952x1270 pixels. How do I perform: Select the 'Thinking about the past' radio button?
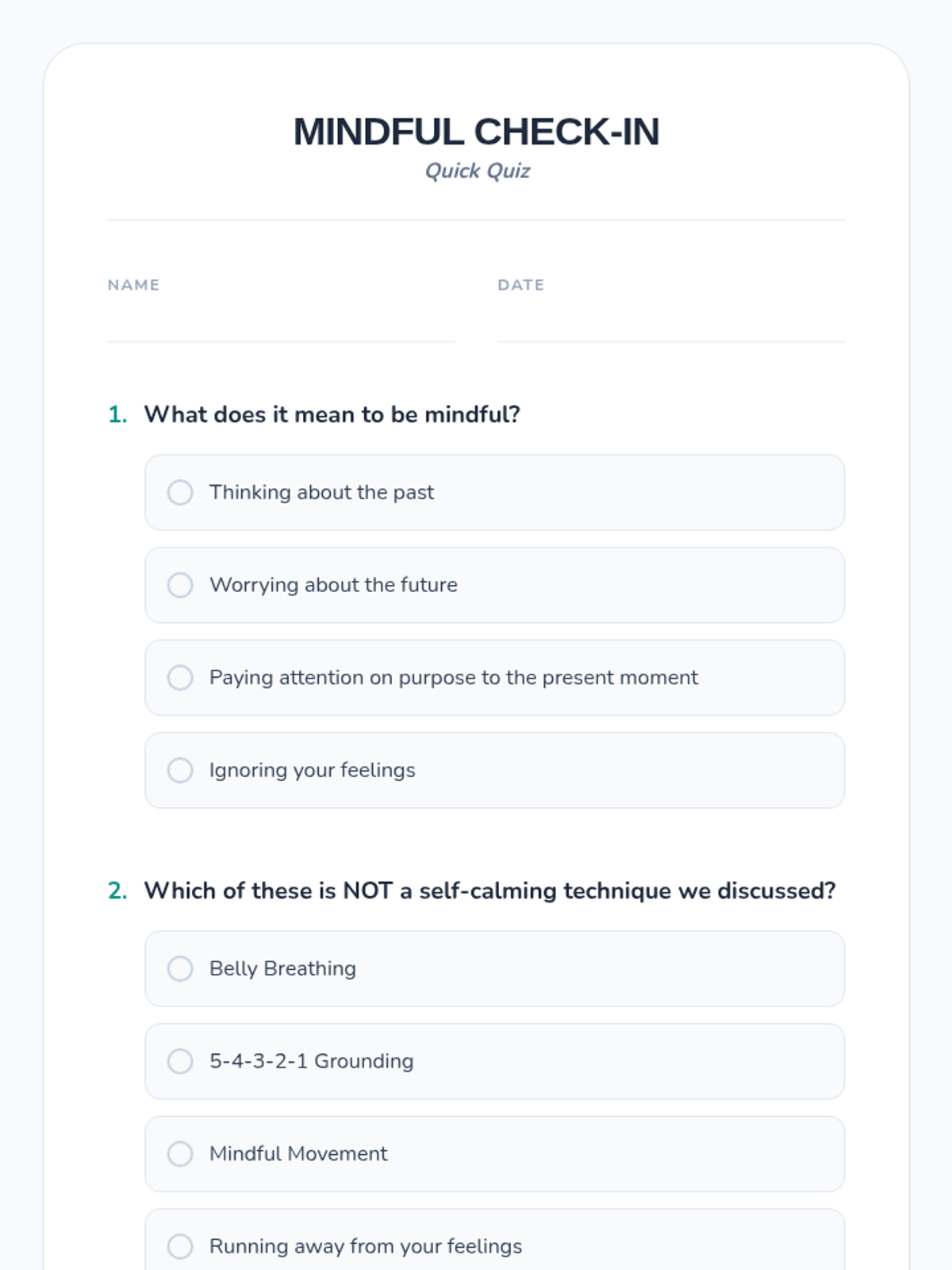click(x=180, y=492)
